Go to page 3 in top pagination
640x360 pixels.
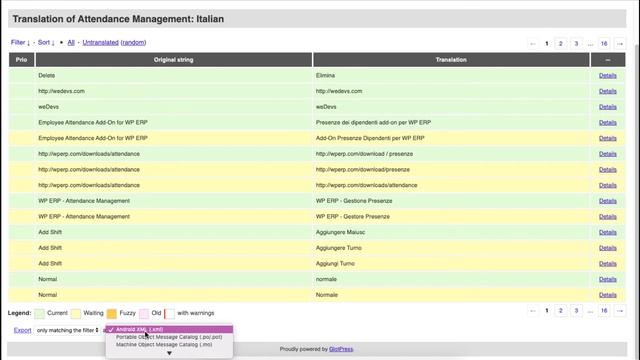[x=576, y=44]
